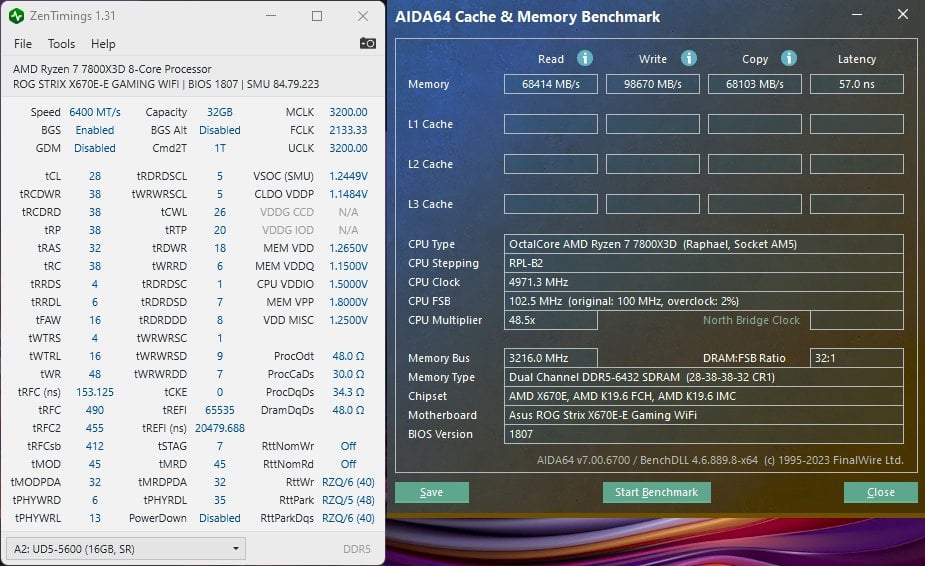Click the tRFC (ns) value 153.125
The height and width of the screenshot is (566, 925).
point(94,392)
